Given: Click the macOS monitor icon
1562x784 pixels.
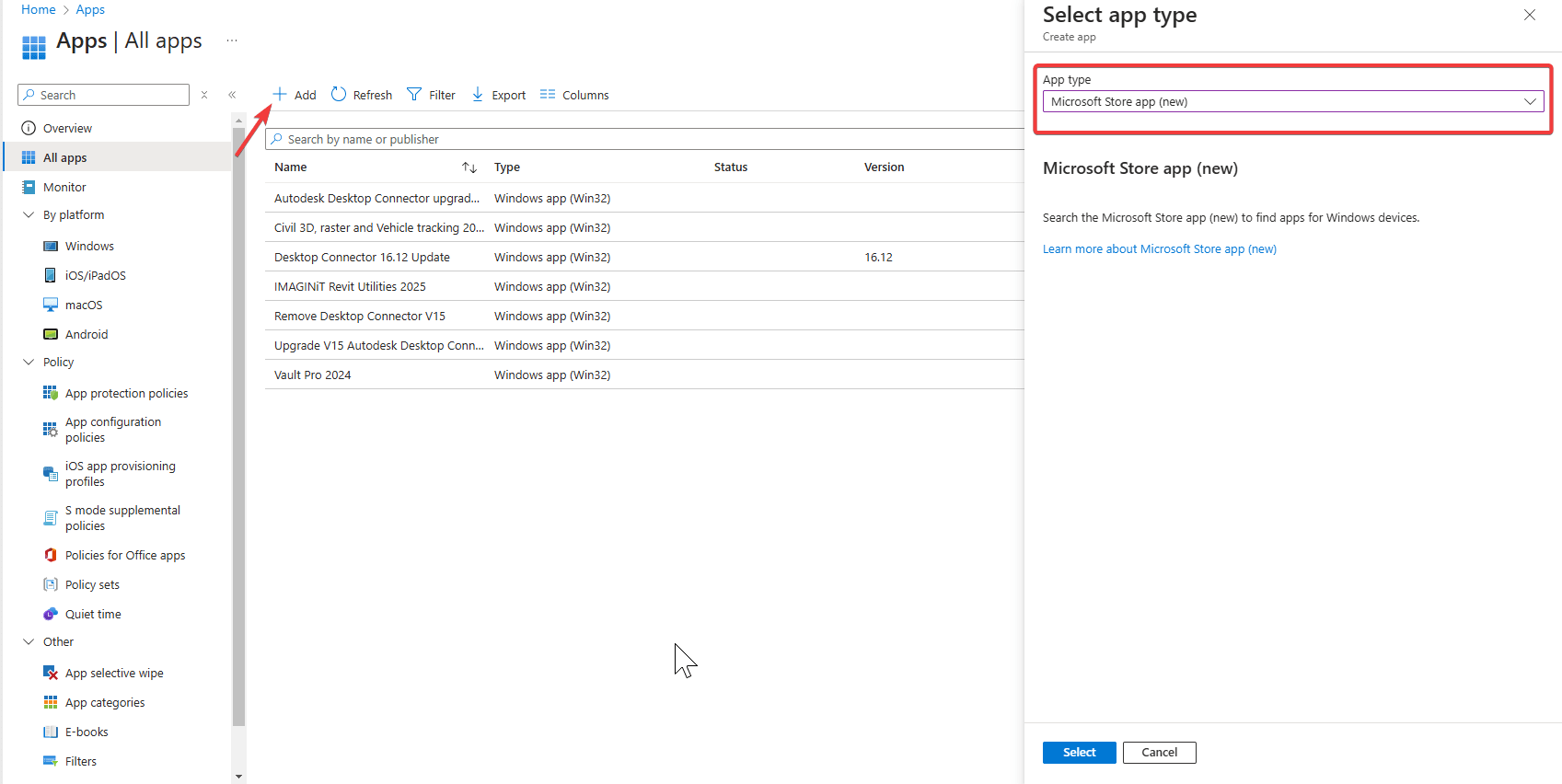Looking at the screenshot, I should pyautogui.click(x=51, y=305).
